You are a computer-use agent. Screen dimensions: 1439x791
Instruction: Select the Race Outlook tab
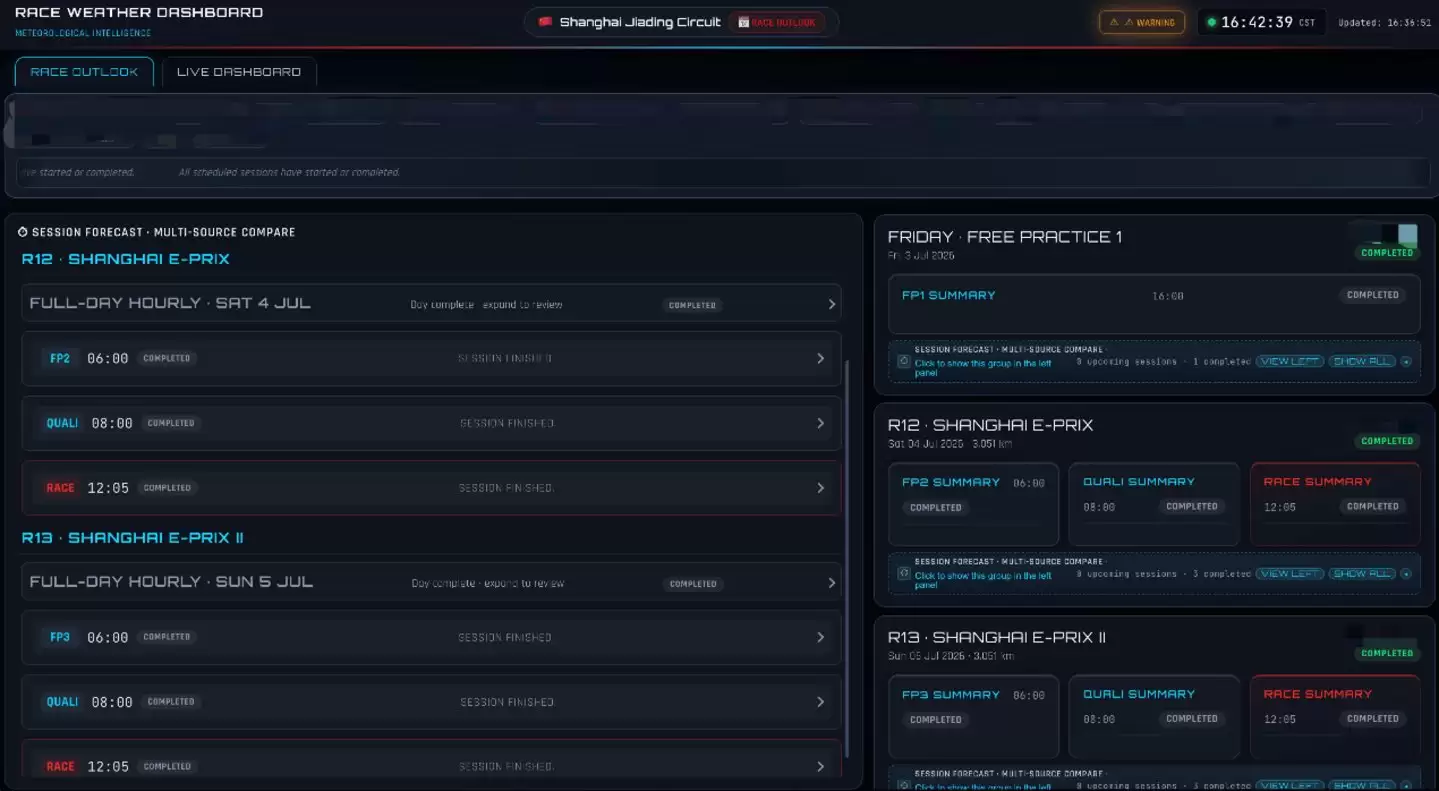pyautogui.click(x=84, y=72)
